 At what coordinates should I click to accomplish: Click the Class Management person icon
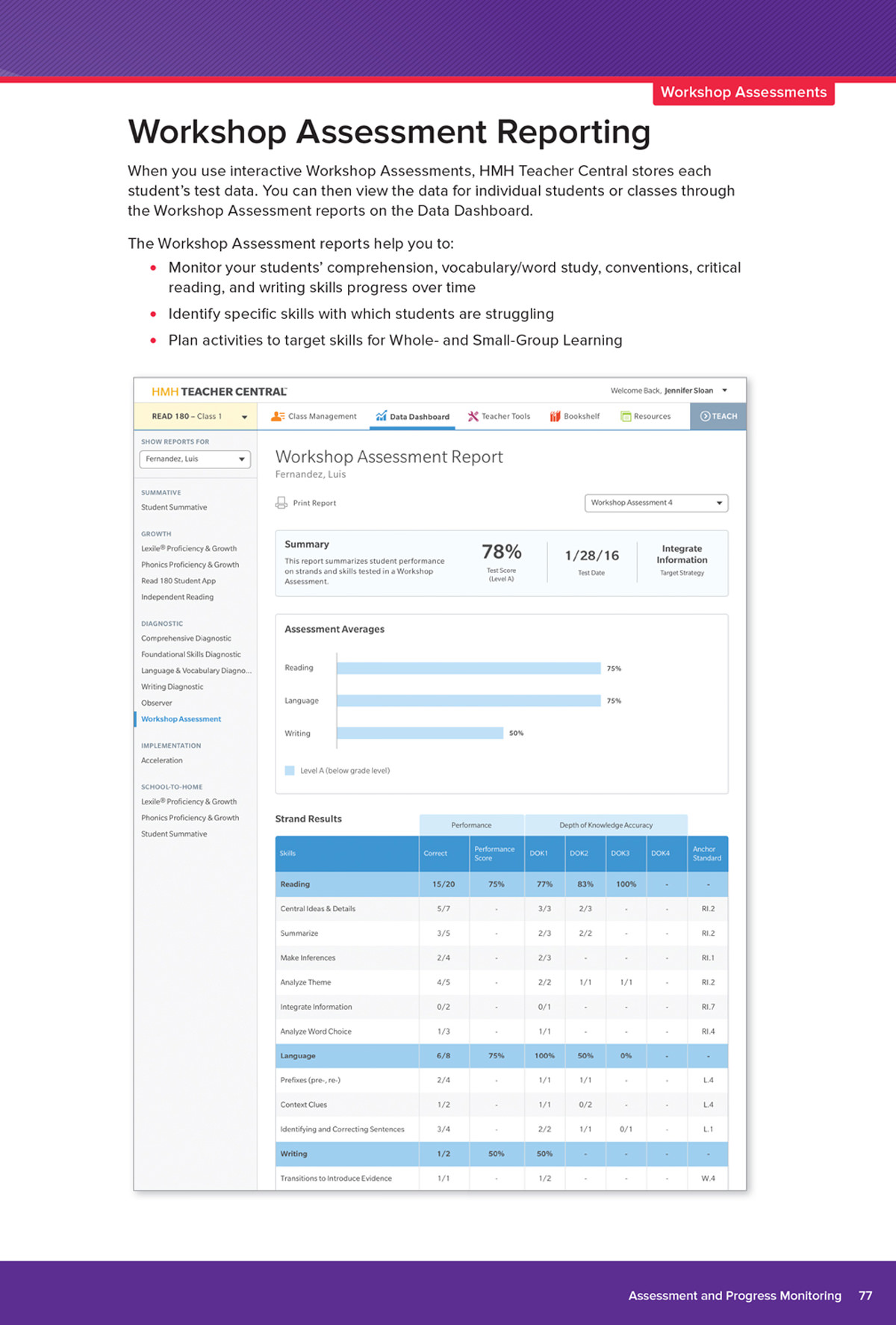point(277,417)
